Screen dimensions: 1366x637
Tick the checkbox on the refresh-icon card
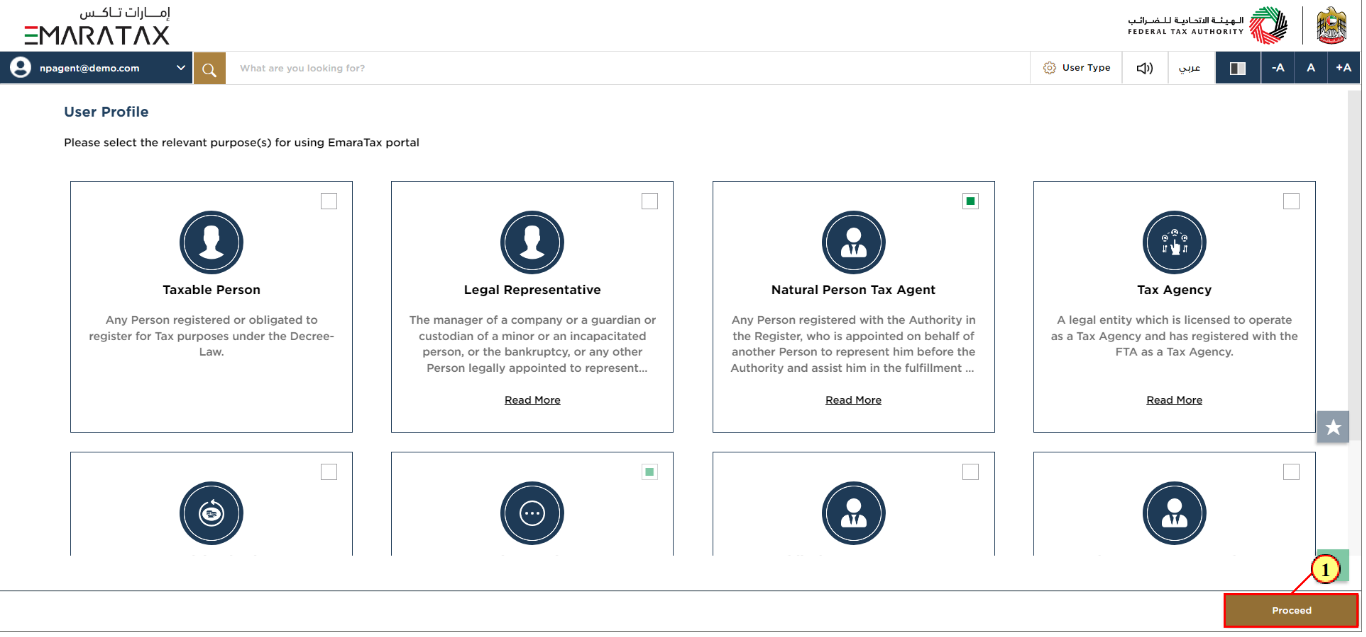[x=329, y=472]
